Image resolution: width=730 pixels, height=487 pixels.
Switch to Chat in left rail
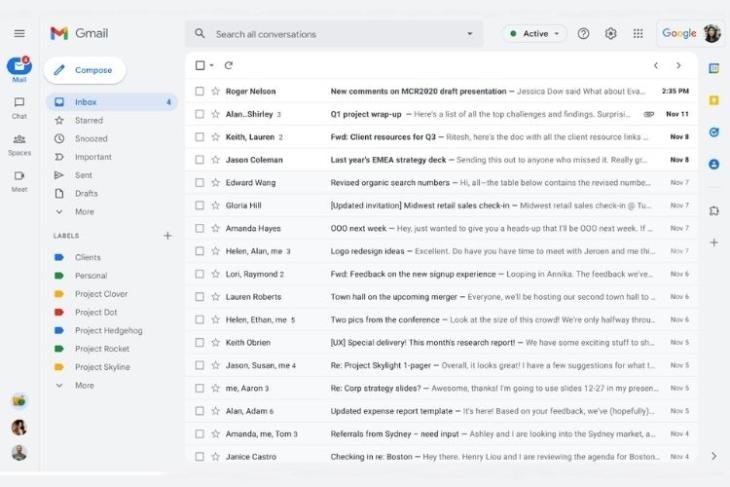[19, 106]
